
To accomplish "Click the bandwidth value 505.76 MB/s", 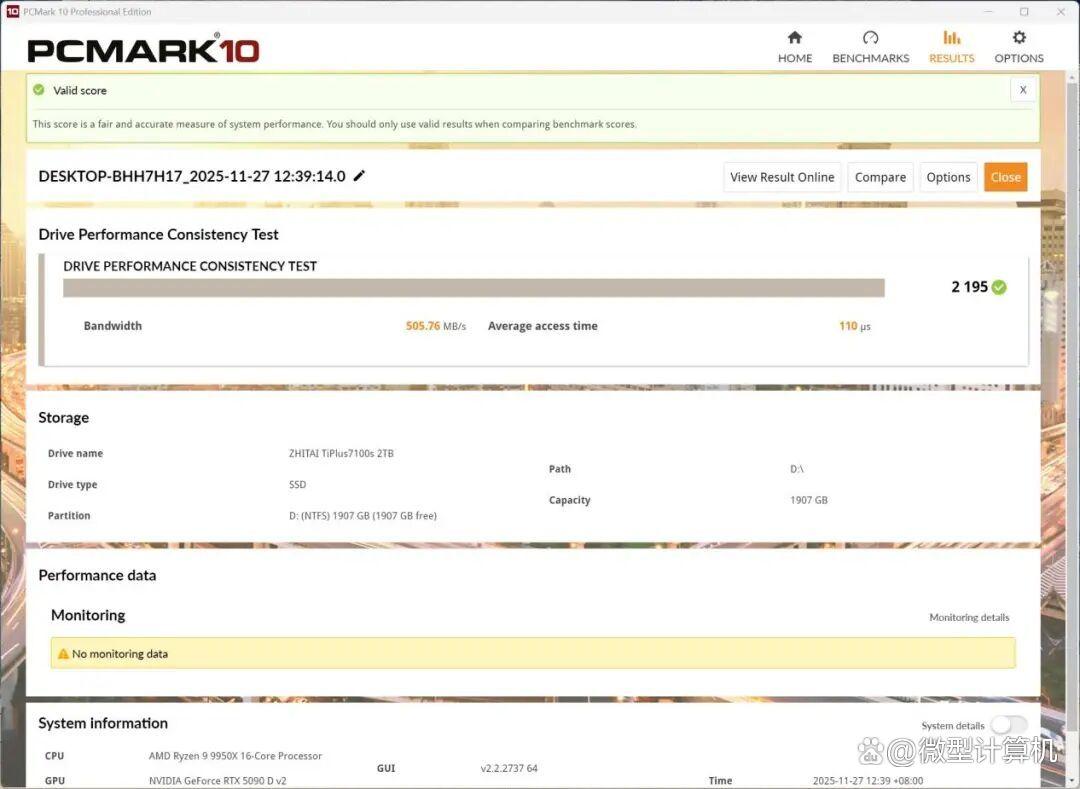I will point(435,326).
